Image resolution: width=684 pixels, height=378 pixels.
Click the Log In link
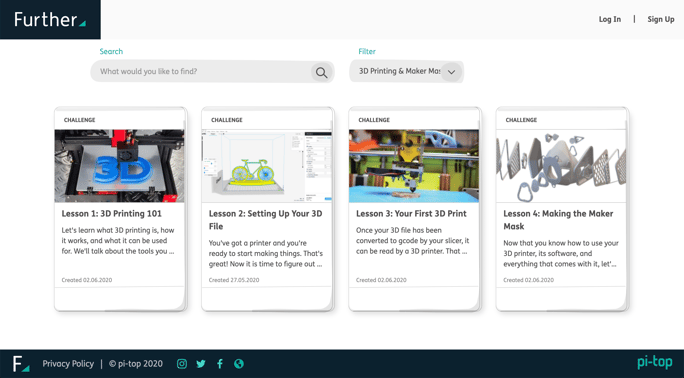pyautogui.click(x=609, y=19)
